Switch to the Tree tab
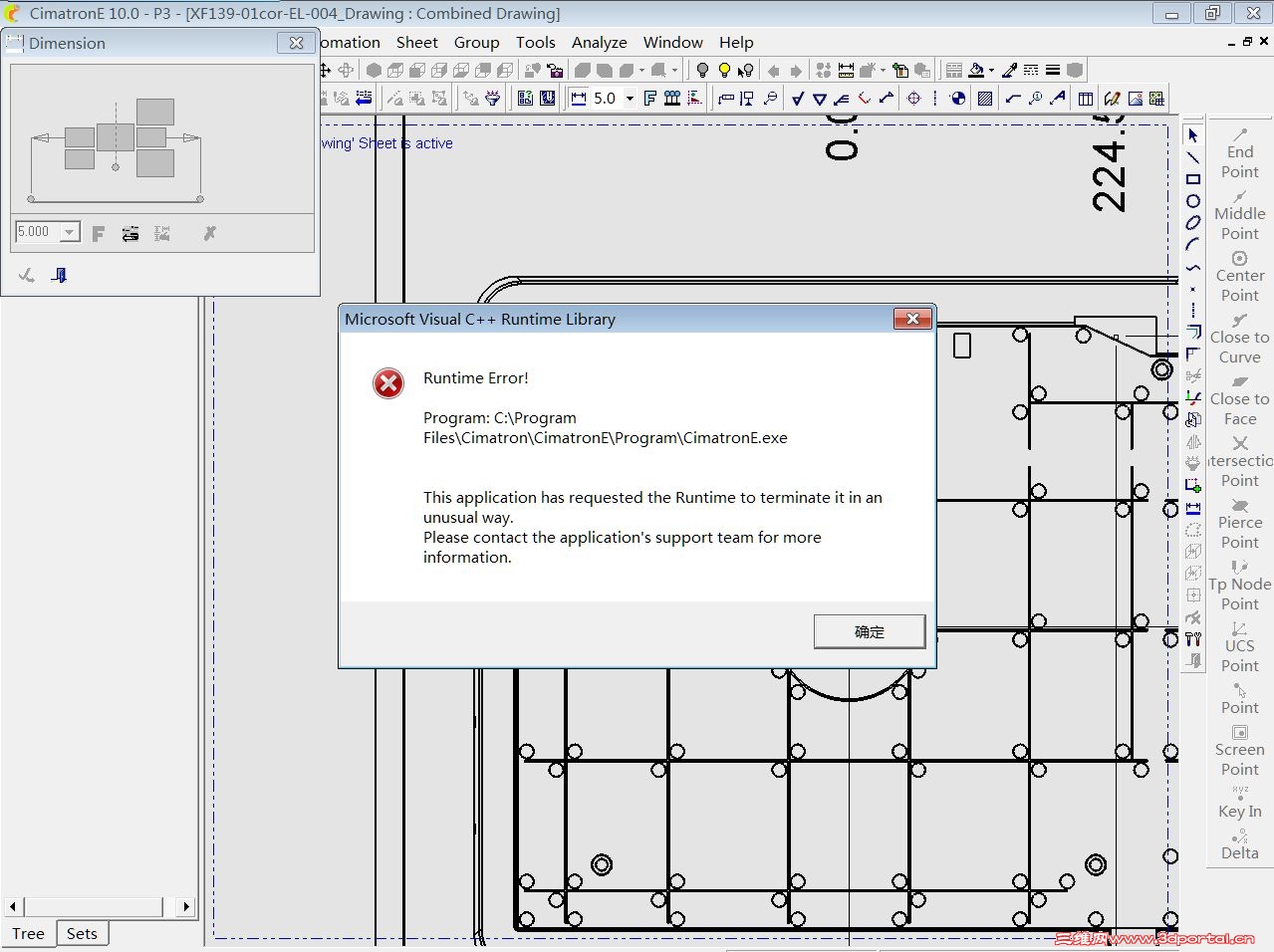 (28, 933)
